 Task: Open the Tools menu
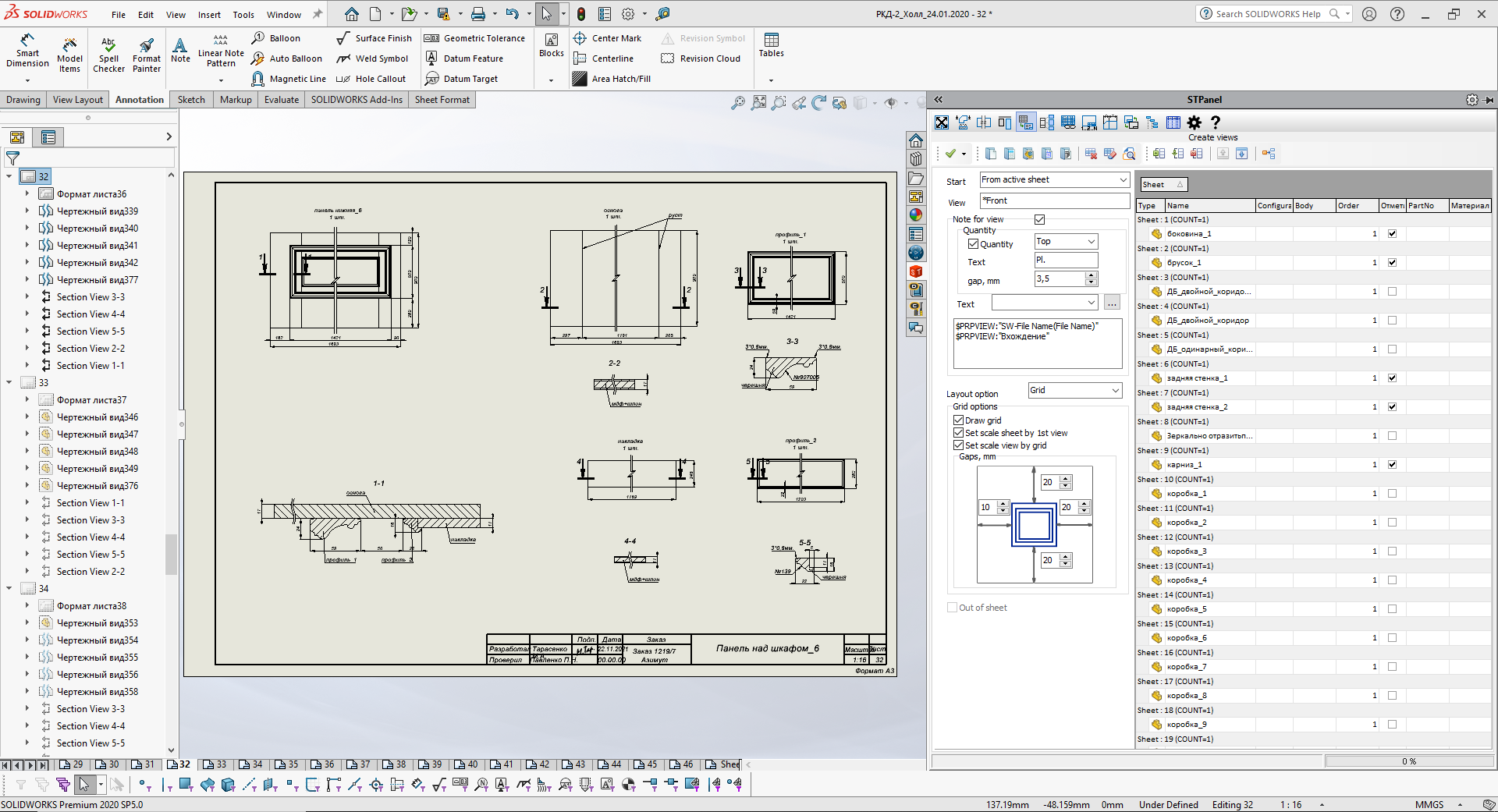click(x=243, y=15)
